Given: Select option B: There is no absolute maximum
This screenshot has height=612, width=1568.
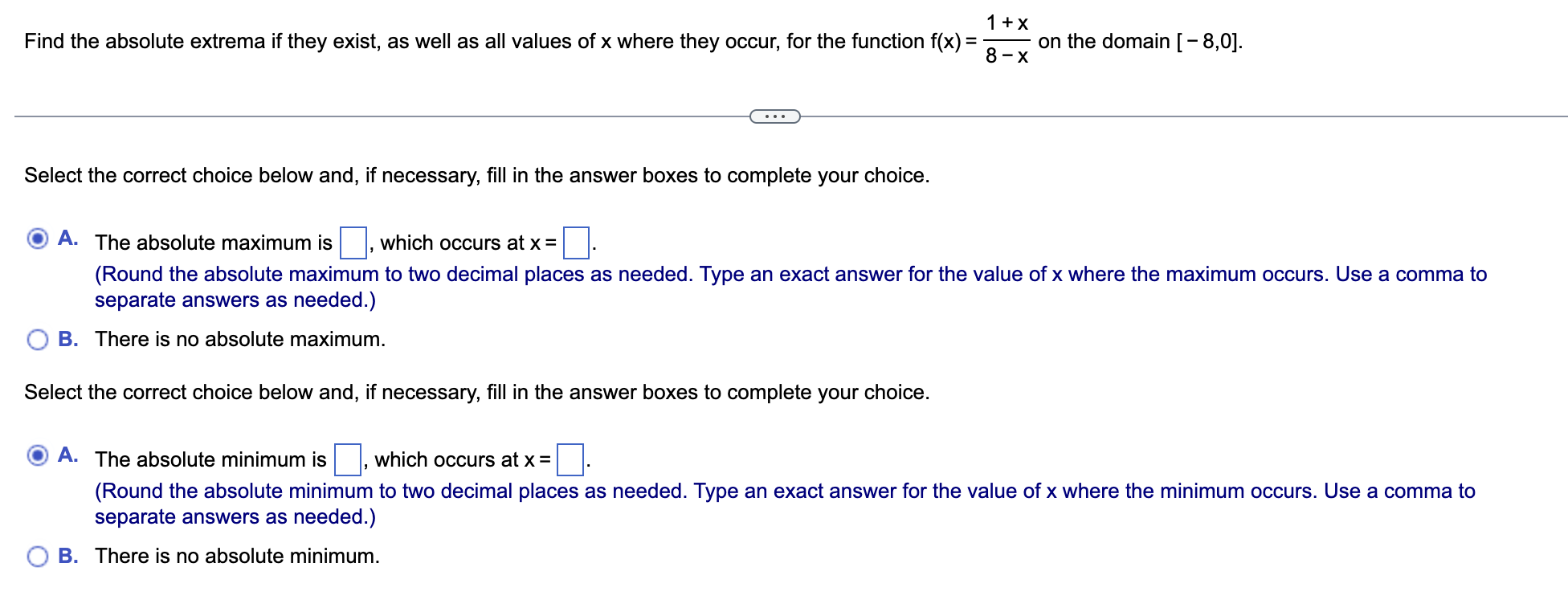Looking at the screenshot, I should (37, 340).
